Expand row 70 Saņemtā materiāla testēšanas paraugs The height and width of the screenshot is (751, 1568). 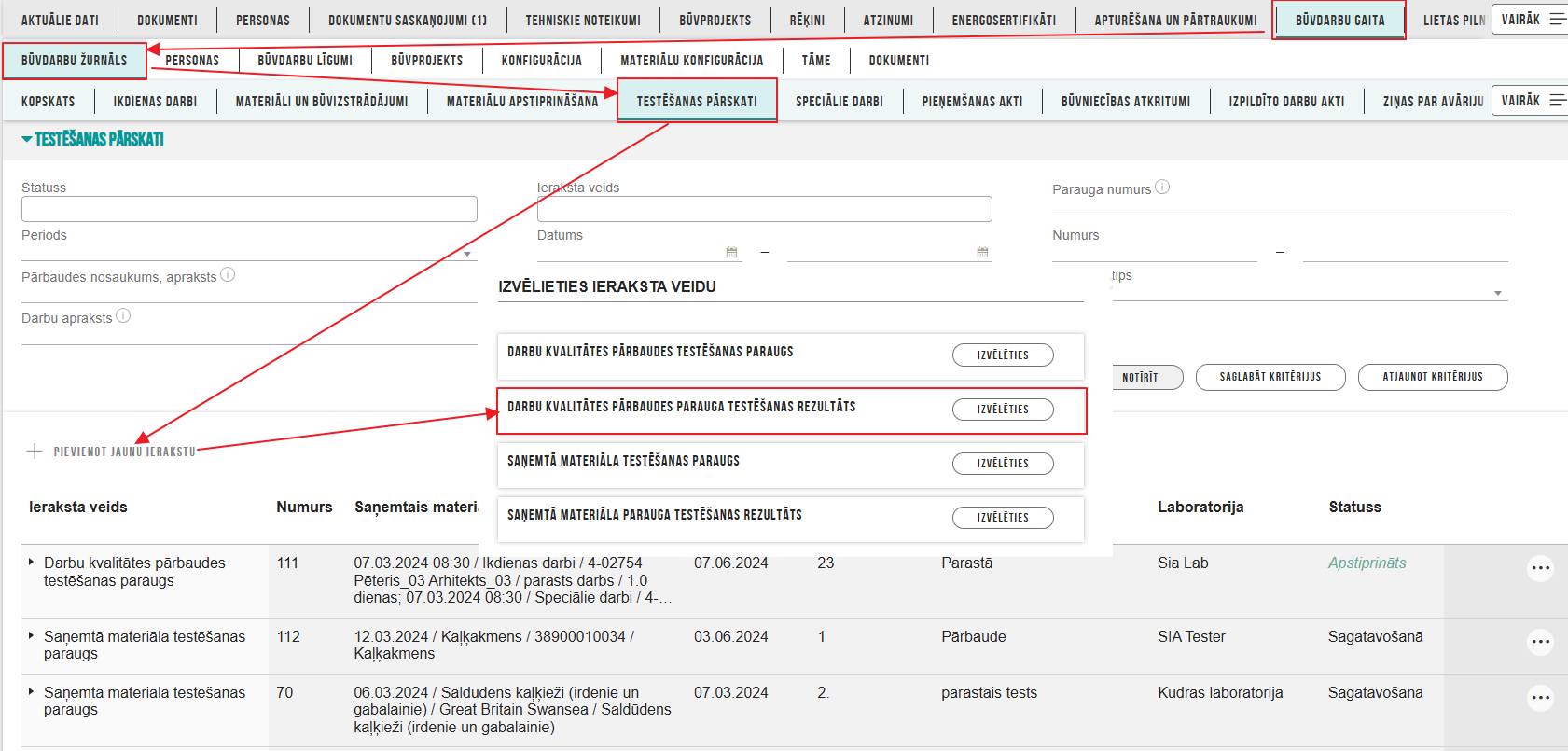(31, 692)
